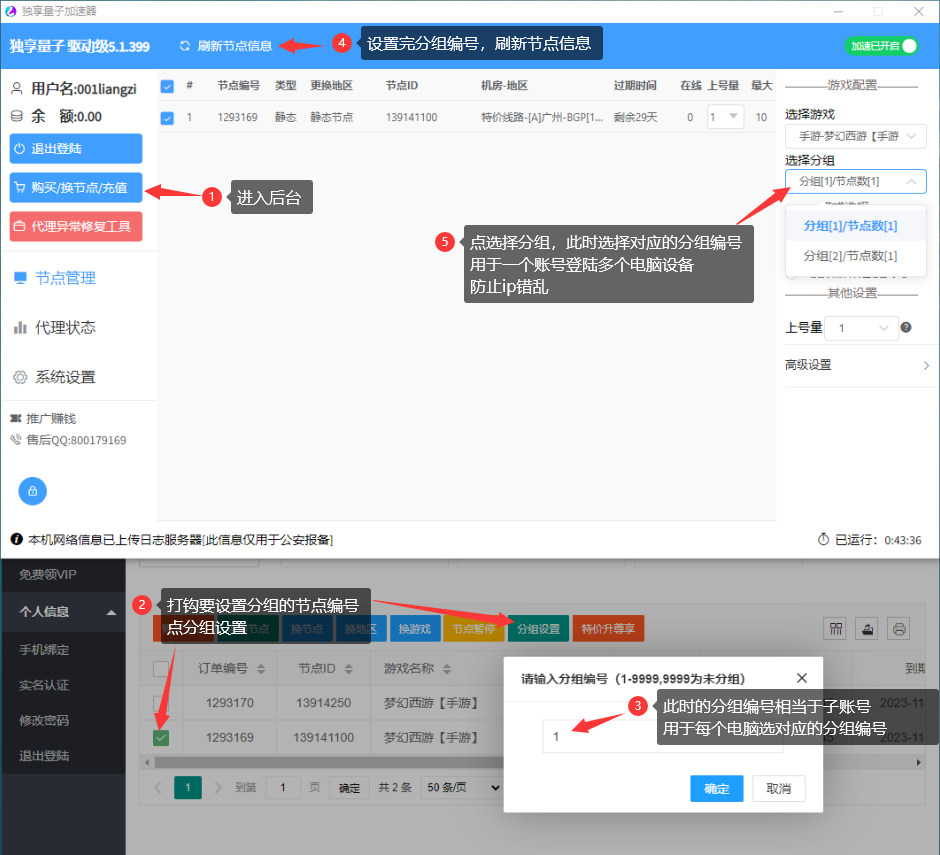
Task: Toggle the select-all checkbox in node list header
Action: [167, 86]
